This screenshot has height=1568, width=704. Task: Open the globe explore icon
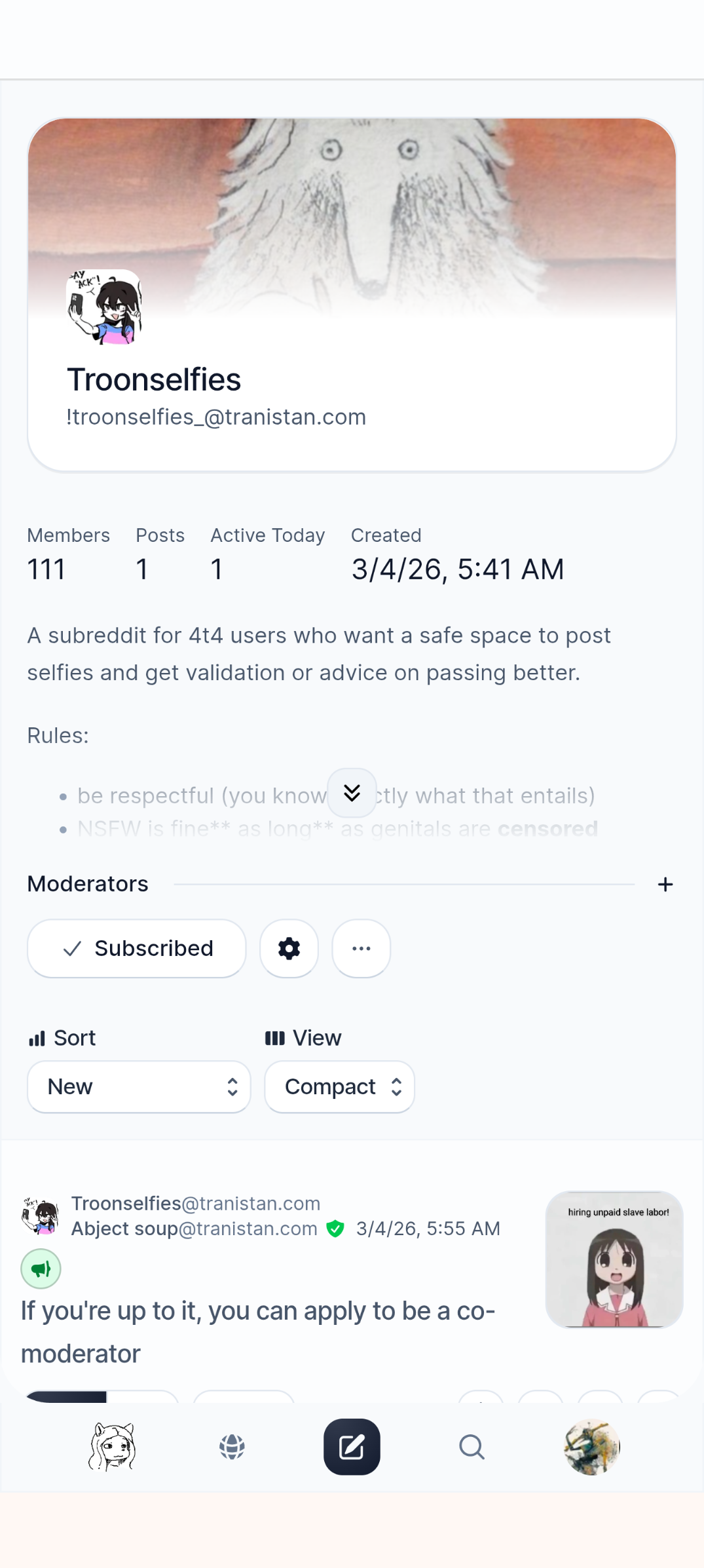(x=232, y=1446)
